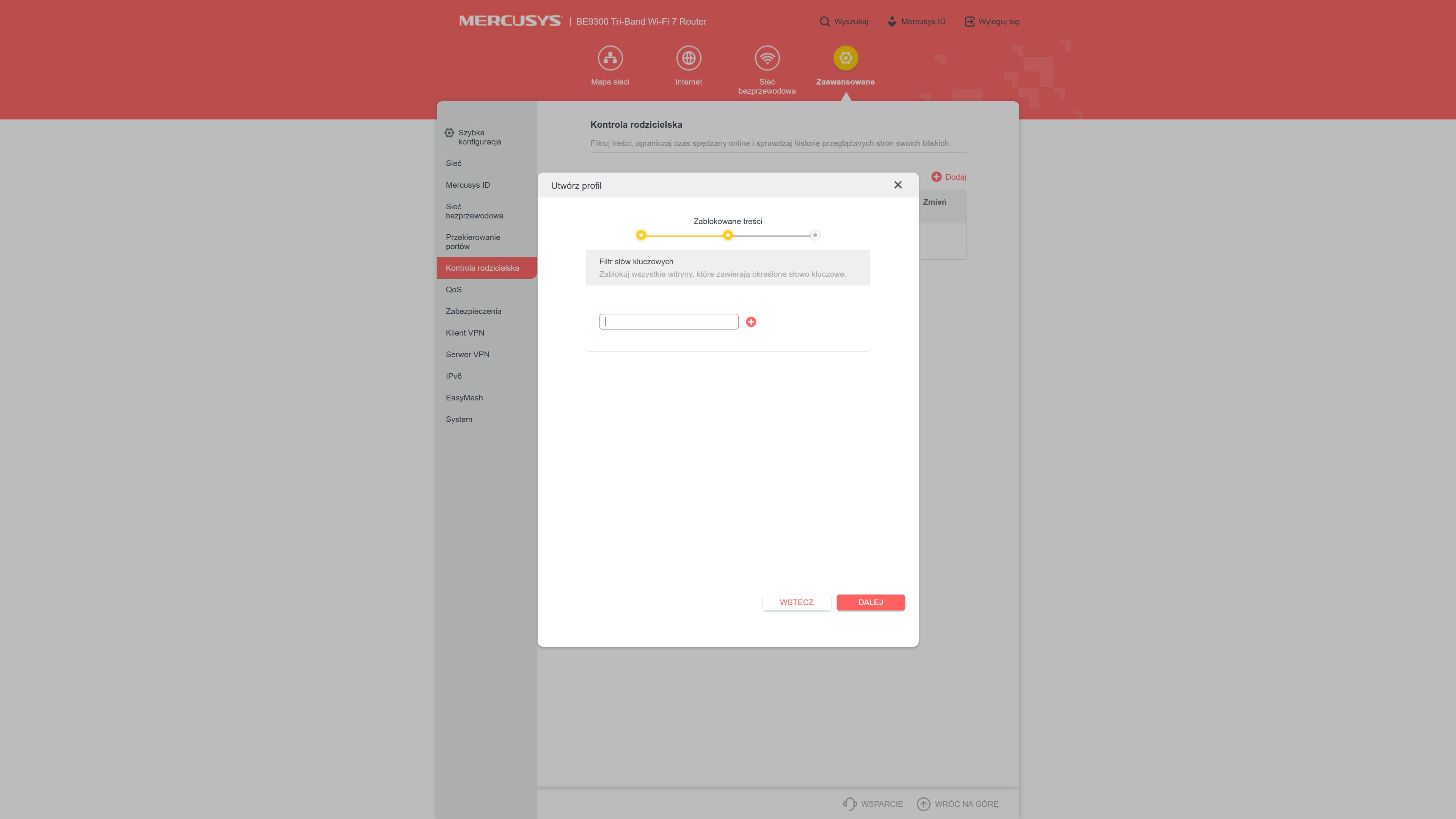Open IPv6 in the sidebar
Screen dimensions: 1456x819
click(x=453, y=376)
